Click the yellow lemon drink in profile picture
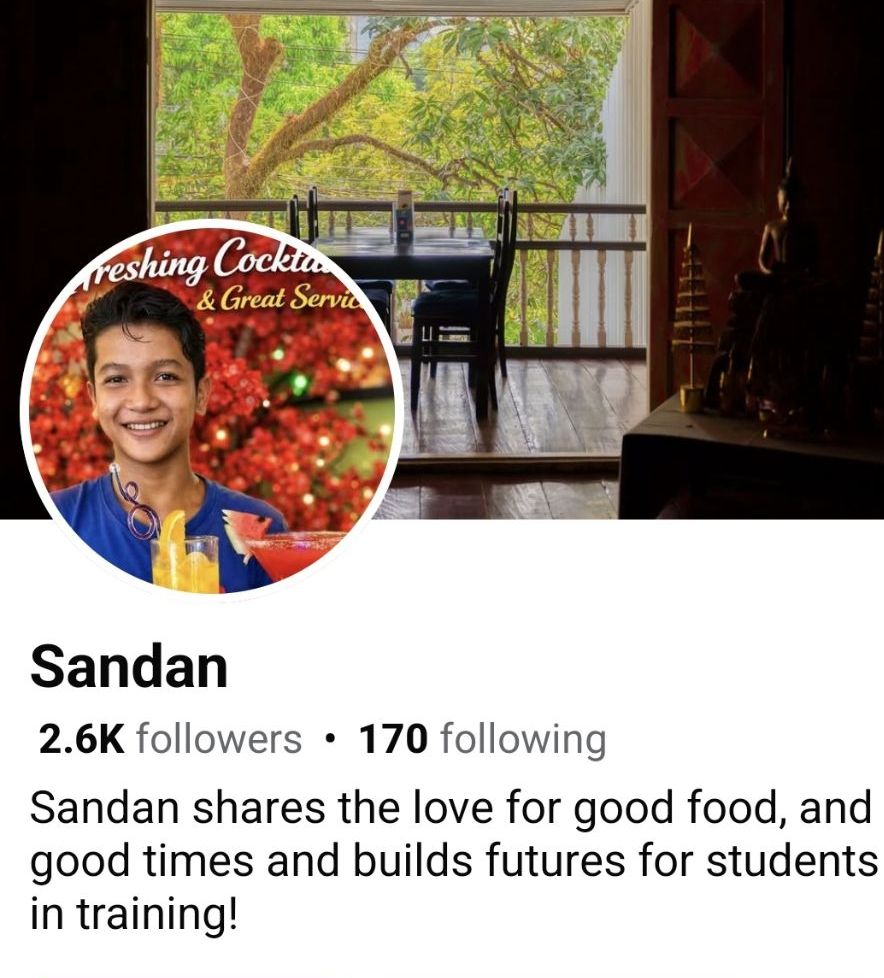884x978 pixels. tap(185, 554)
